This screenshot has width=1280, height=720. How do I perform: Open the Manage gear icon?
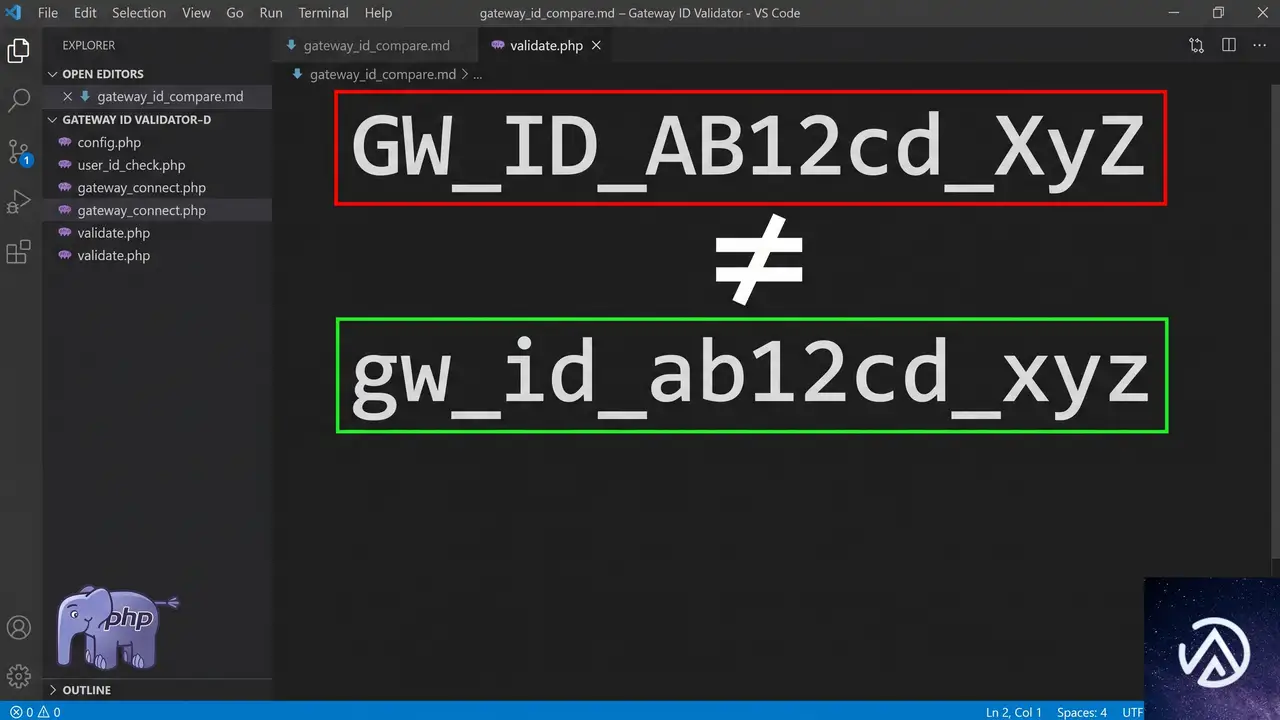coord(18,676)
